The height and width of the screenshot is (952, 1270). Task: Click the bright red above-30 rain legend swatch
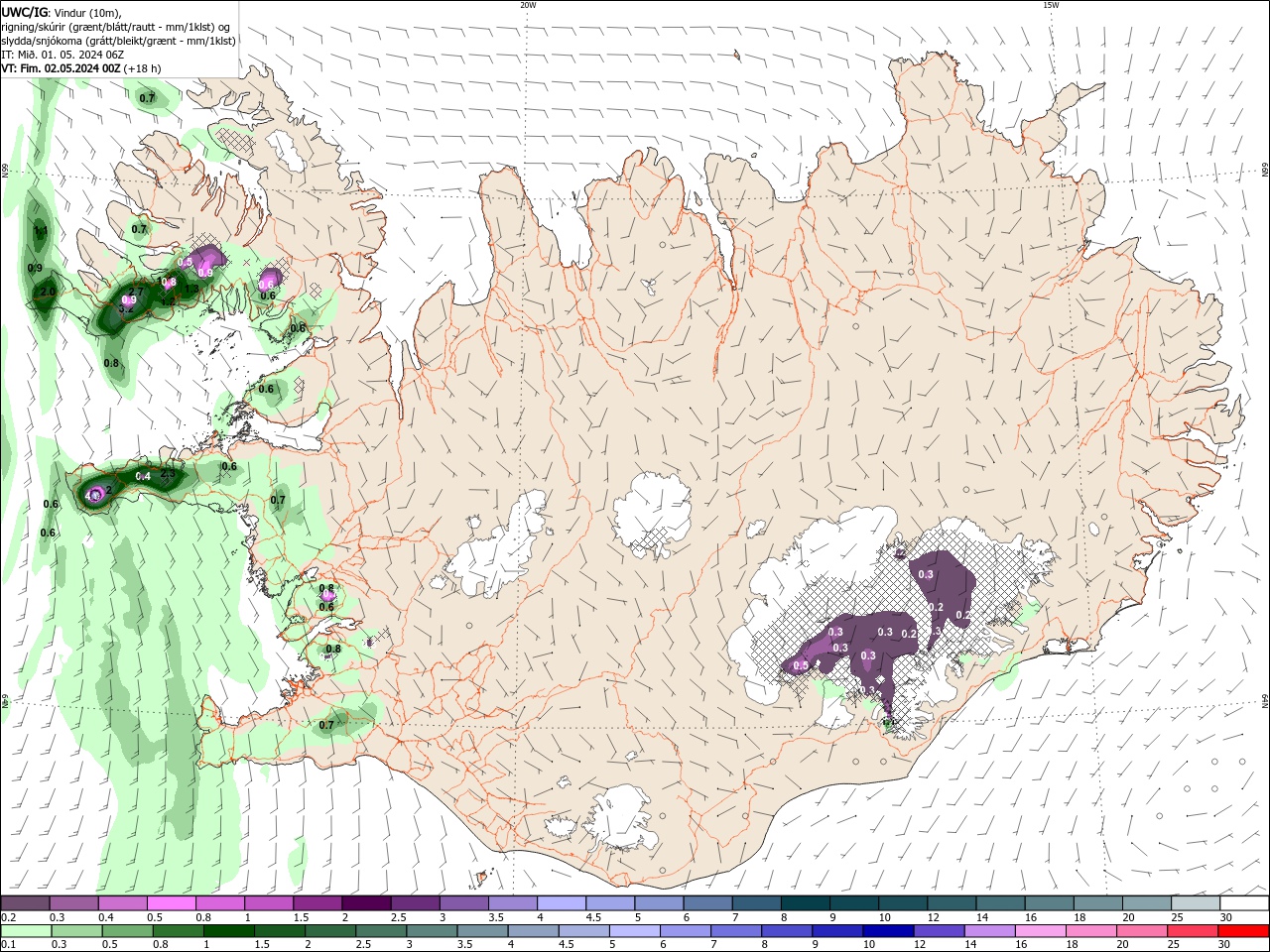click(x=1242, y=931)
